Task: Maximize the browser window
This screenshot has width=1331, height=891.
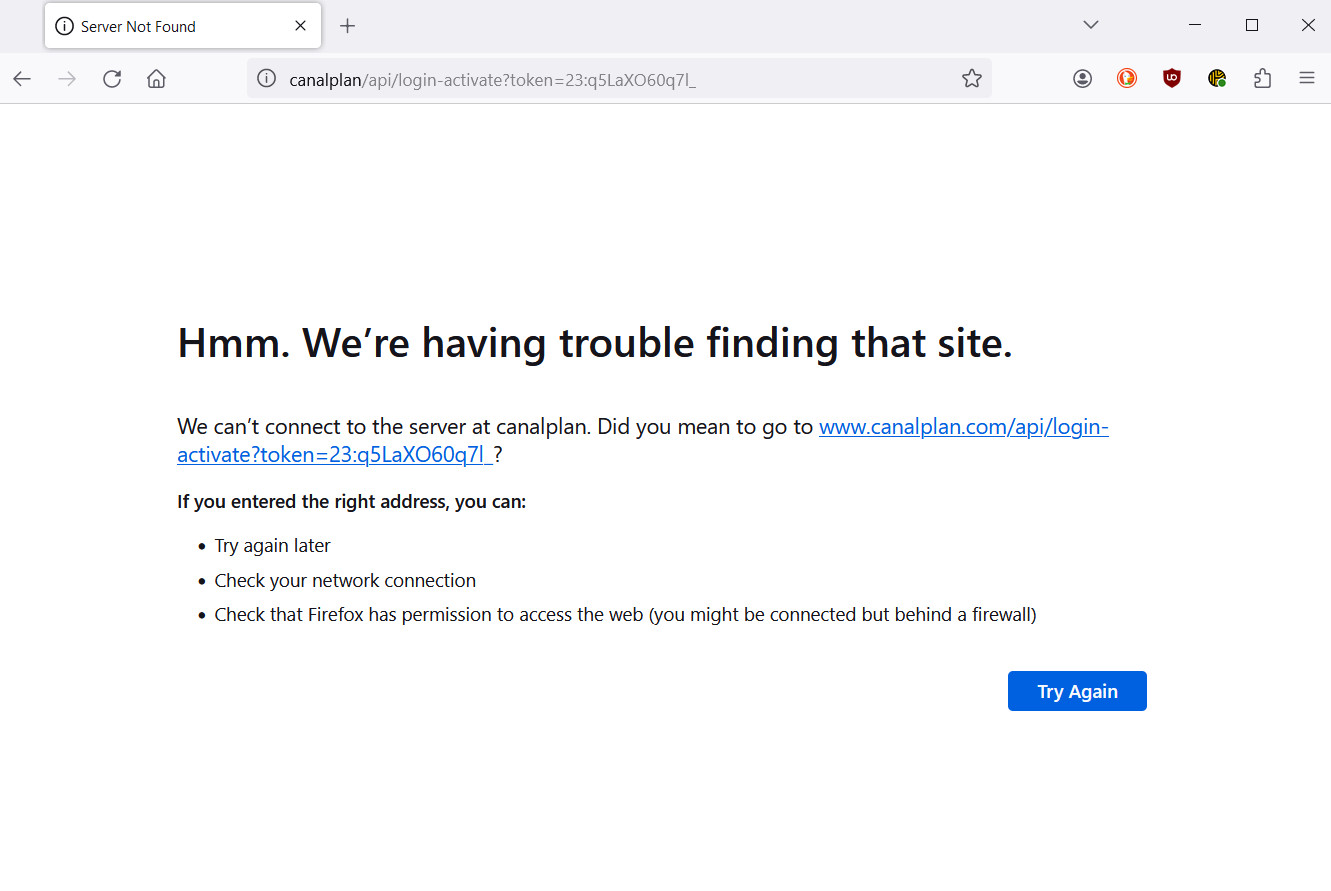Action: pyautogui.click(x=1251, y=25)
